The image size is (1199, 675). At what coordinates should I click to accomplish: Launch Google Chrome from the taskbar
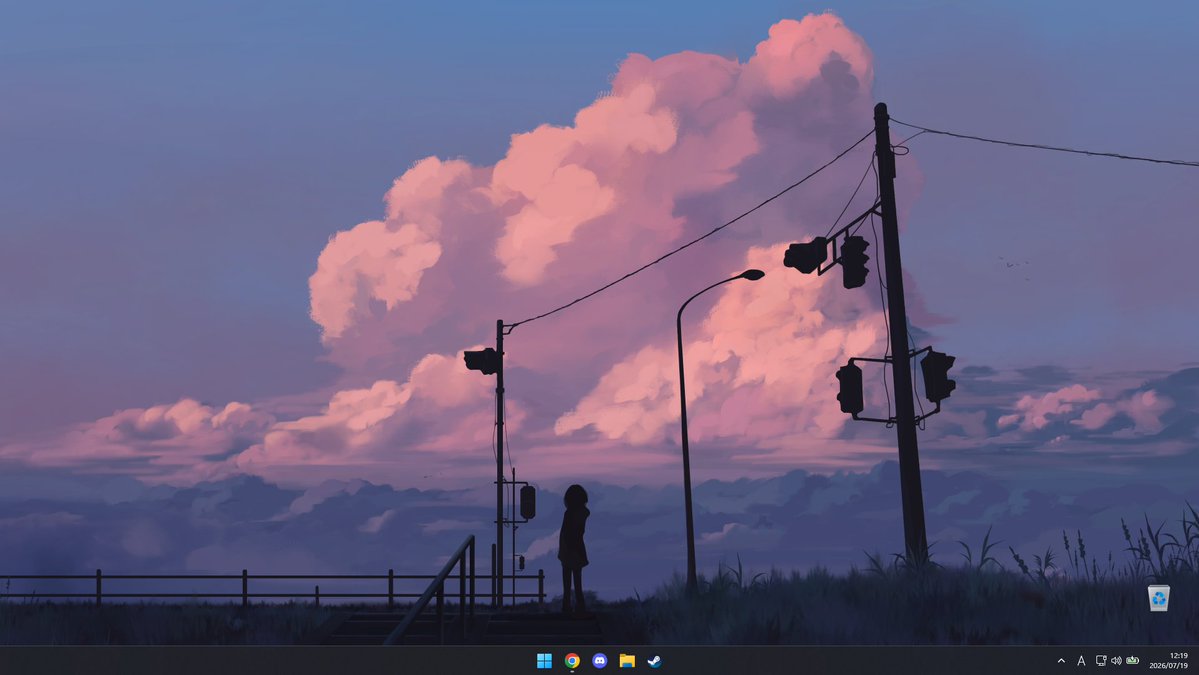click(x=572, y=660)
